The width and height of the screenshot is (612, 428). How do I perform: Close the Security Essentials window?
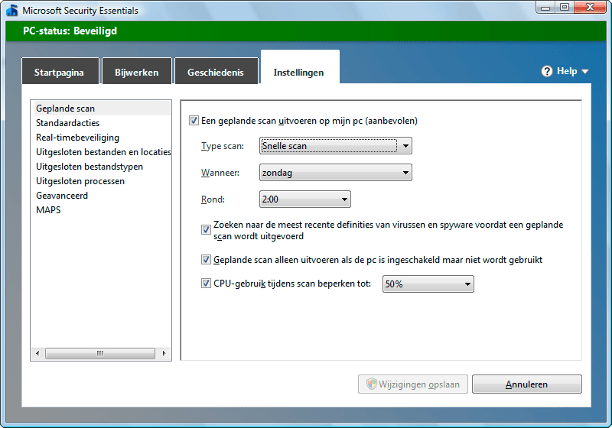(x=590, y=7)
